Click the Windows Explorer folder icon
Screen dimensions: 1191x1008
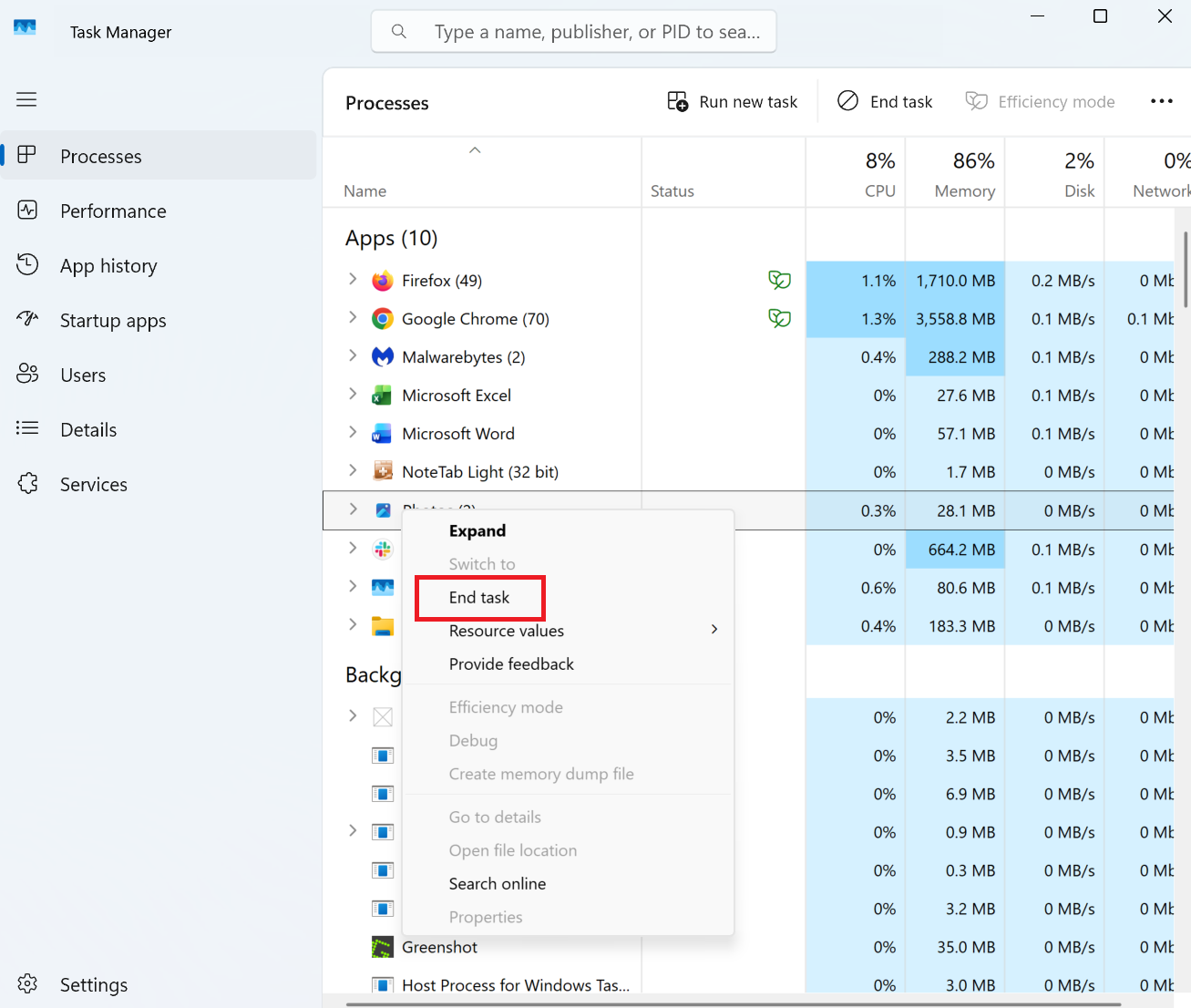[383, 626]
